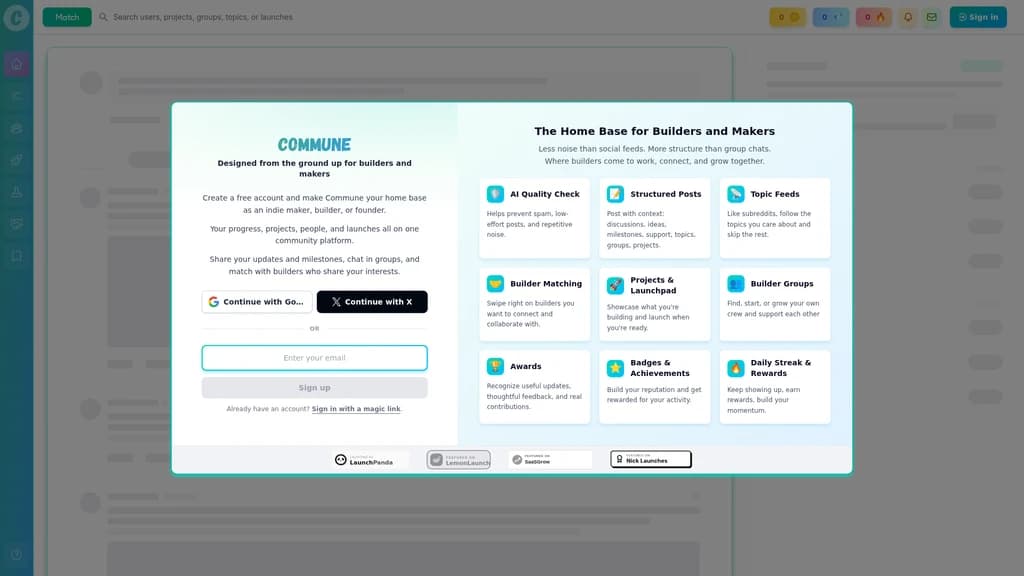Click the Continue with Google button
The height and width of the screenshot is (576, 1024).
tap(257, 302)
